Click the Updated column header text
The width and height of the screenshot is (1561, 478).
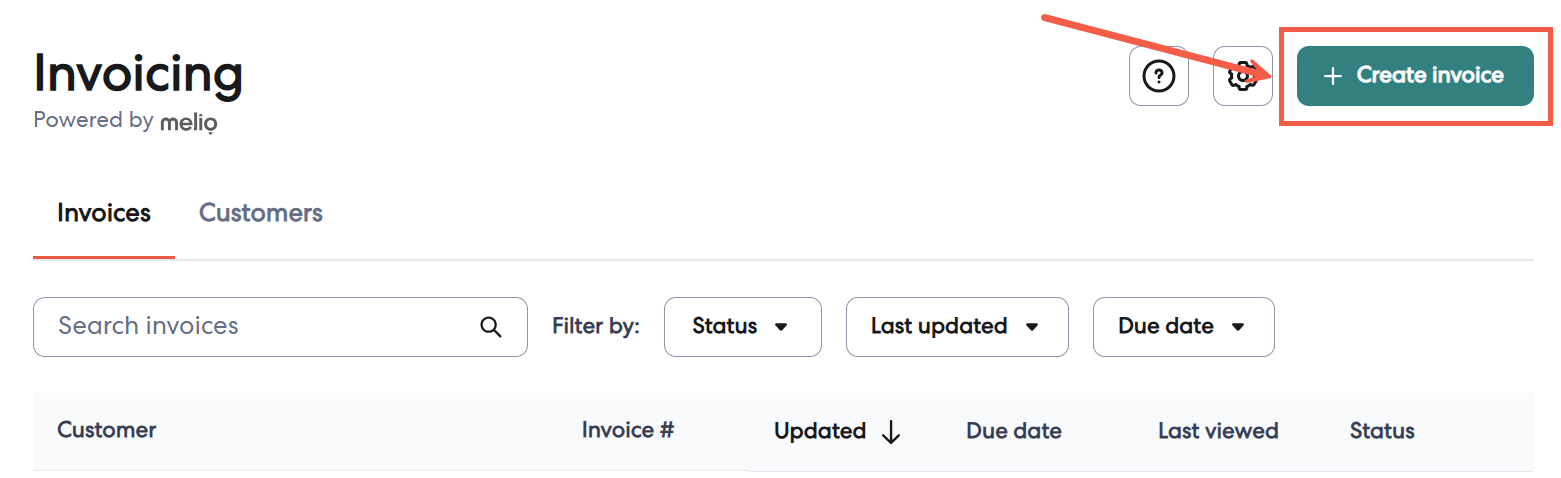[x=819, y=431]
